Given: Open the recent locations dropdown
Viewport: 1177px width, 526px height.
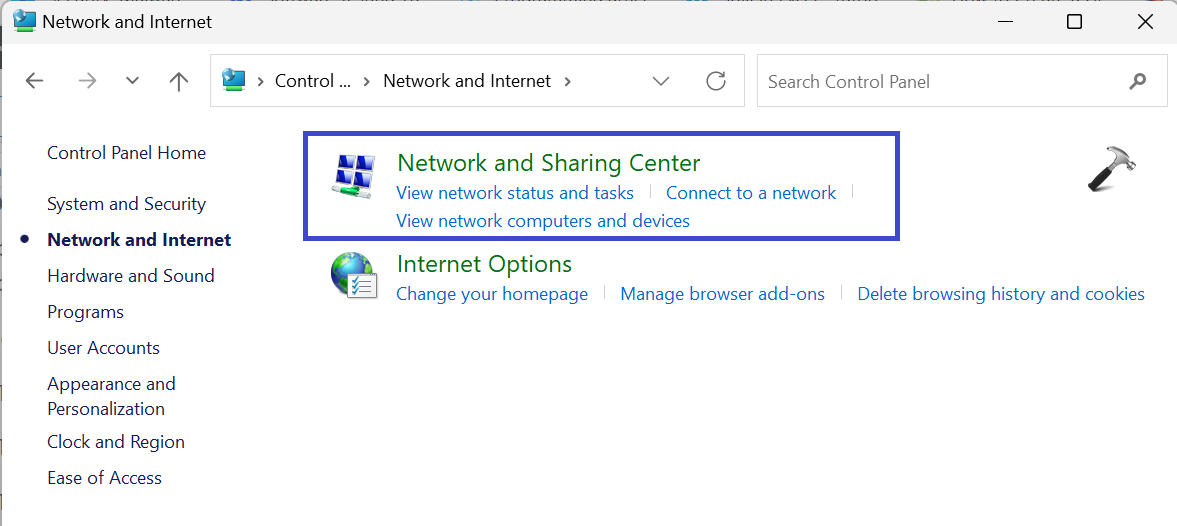Looking at the screenshot, I should click(x=133, y=82).
